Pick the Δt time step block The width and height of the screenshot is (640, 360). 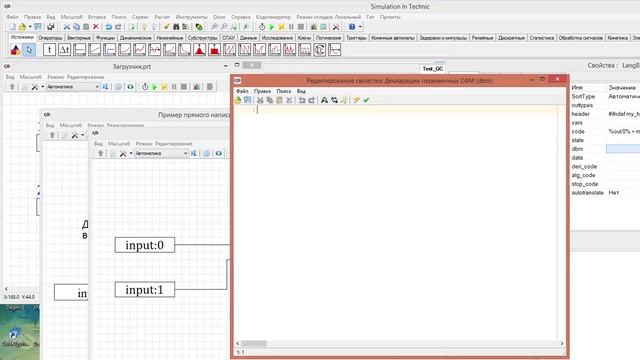[x=64, y=50]
